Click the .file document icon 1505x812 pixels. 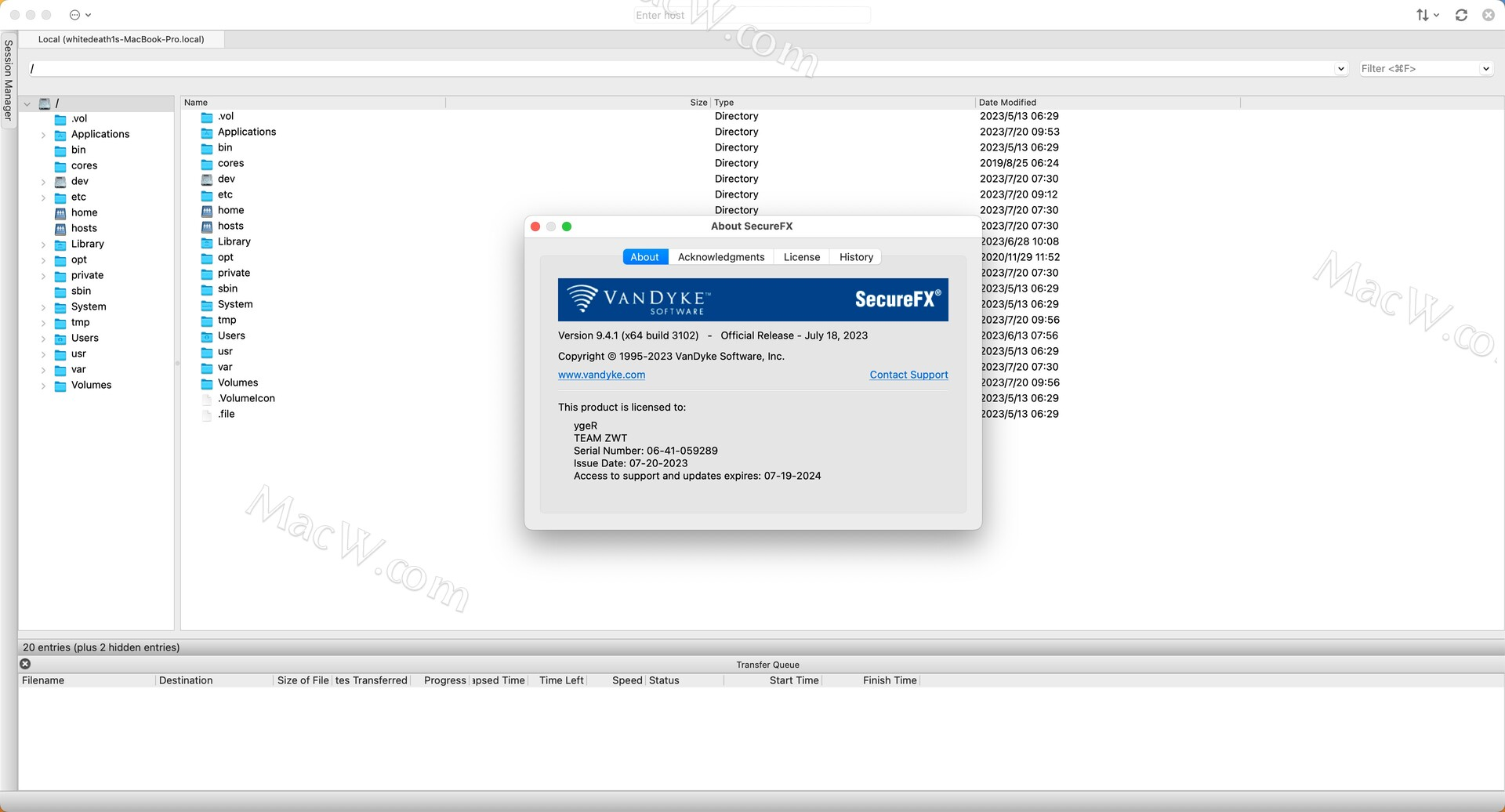(207, 415)
